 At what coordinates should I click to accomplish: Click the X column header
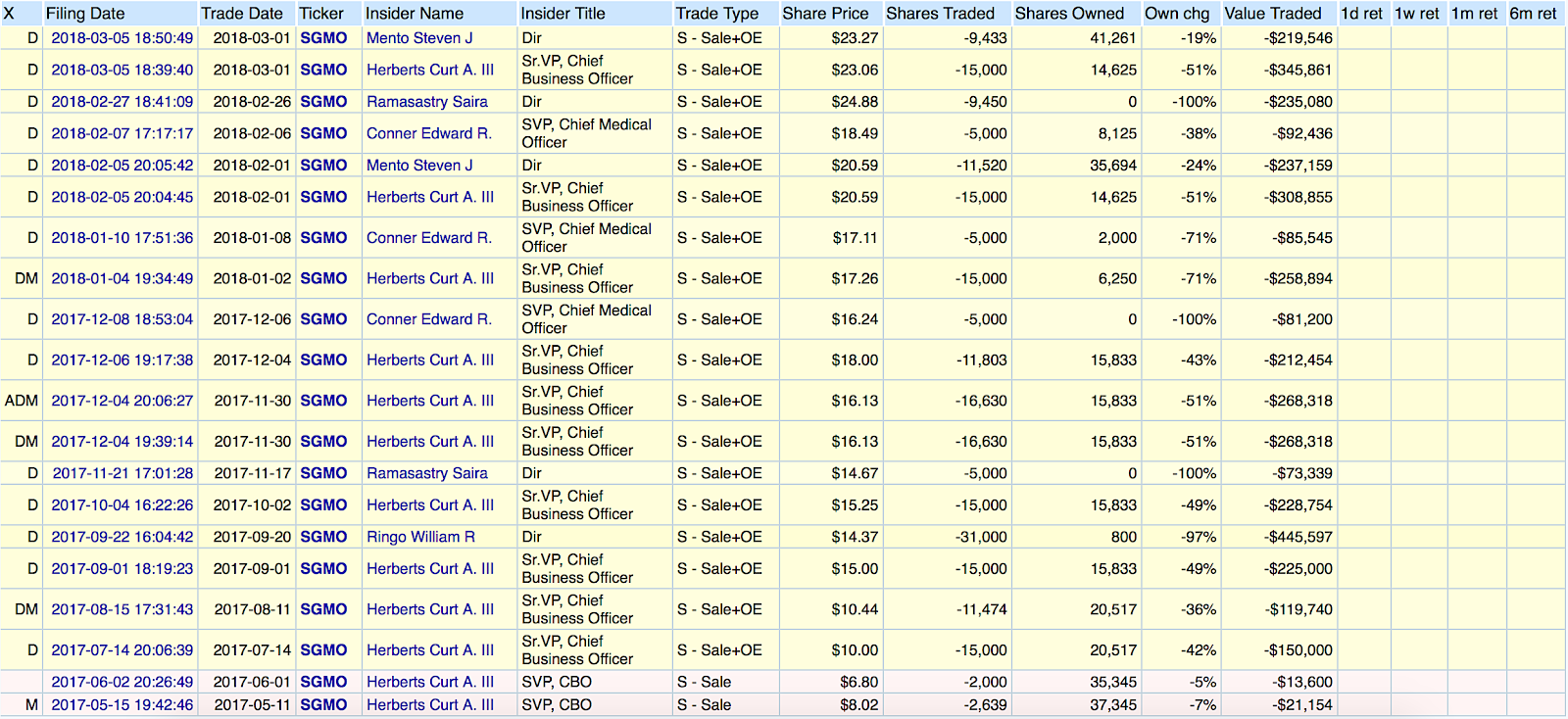9,14
